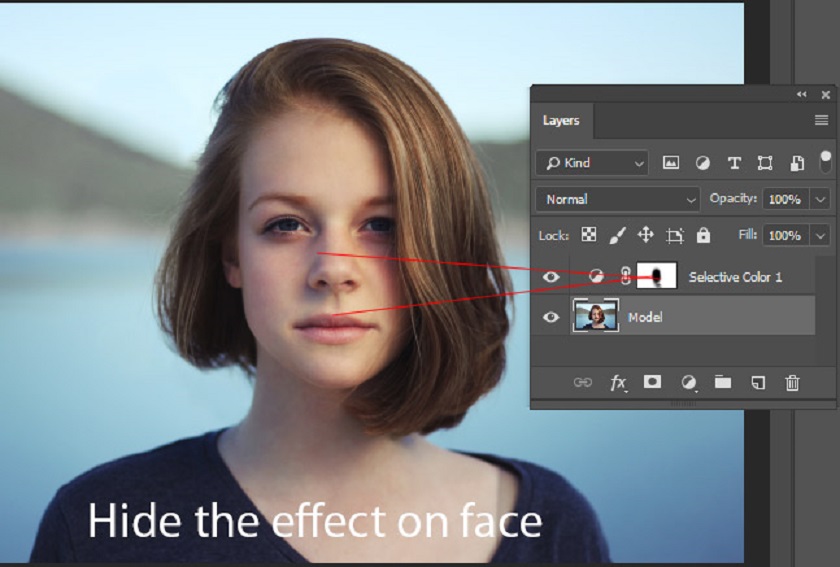Filter layers by type (text) layers

(734, 163)
